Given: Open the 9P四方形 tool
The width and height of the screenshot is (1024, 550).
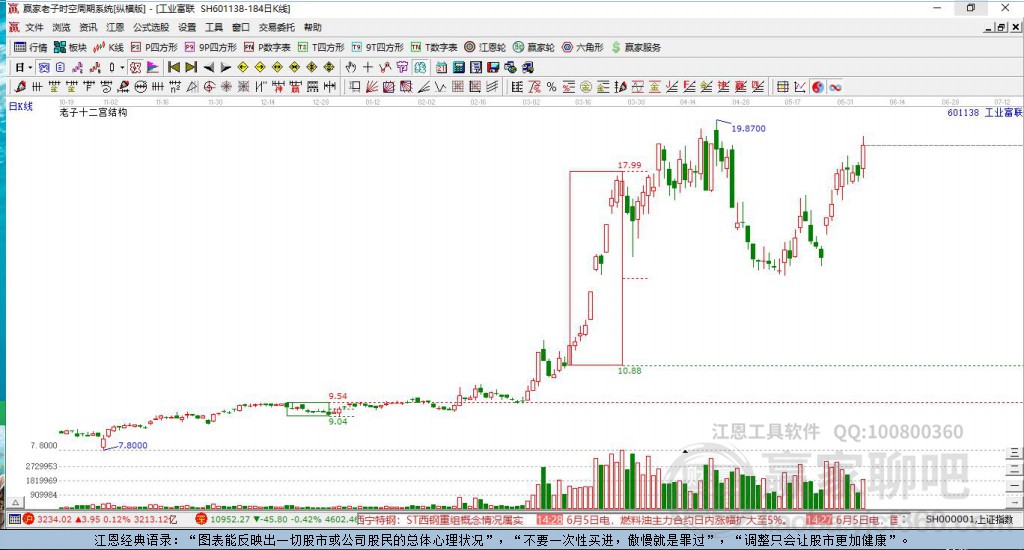Looking at the screenshot, I should [211, 47].
